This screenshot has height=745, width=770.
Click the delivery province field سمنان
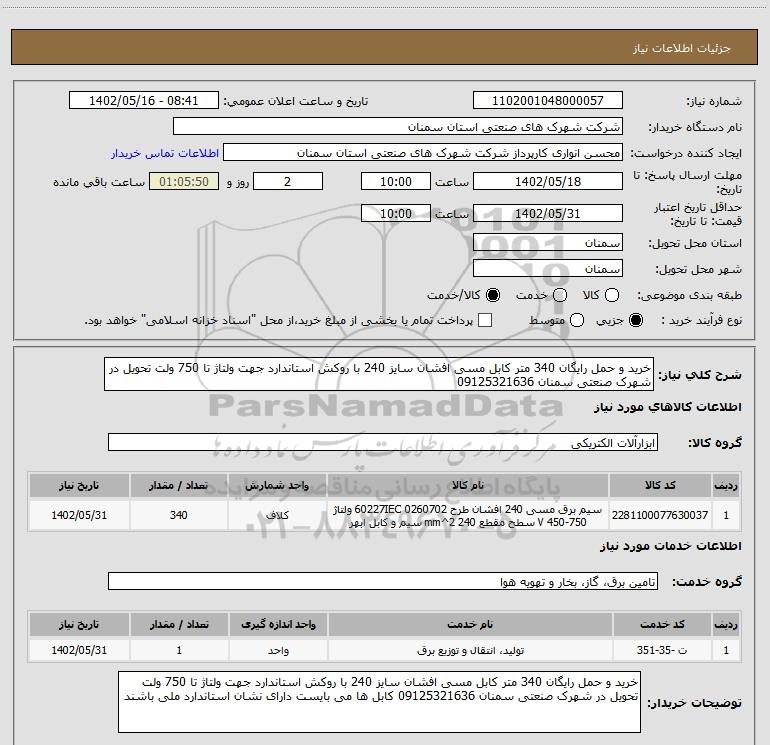548,242
